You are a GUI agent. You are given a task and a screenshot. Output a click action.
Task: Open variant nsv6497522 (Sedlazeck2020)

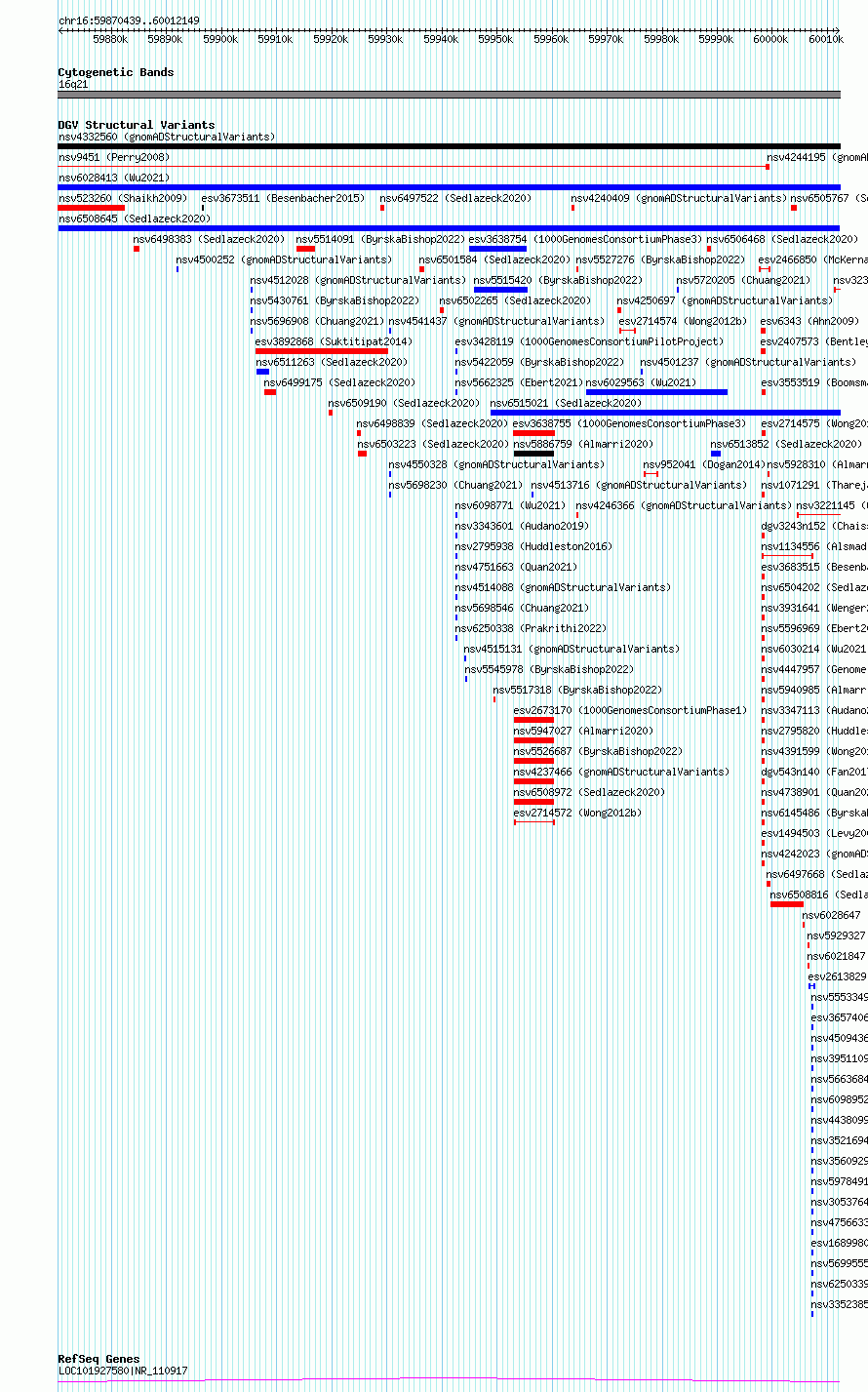tap(455, 198)
